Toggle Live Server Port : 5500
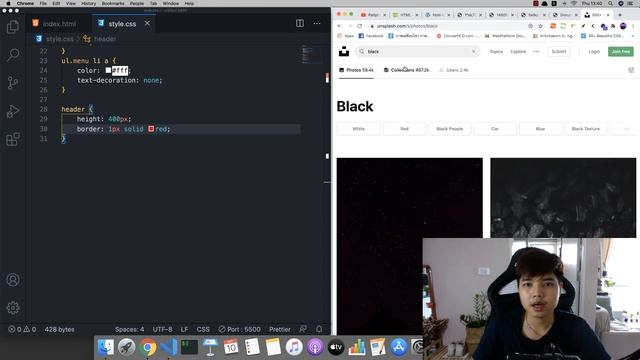640x360 pixels. (239, 329)
